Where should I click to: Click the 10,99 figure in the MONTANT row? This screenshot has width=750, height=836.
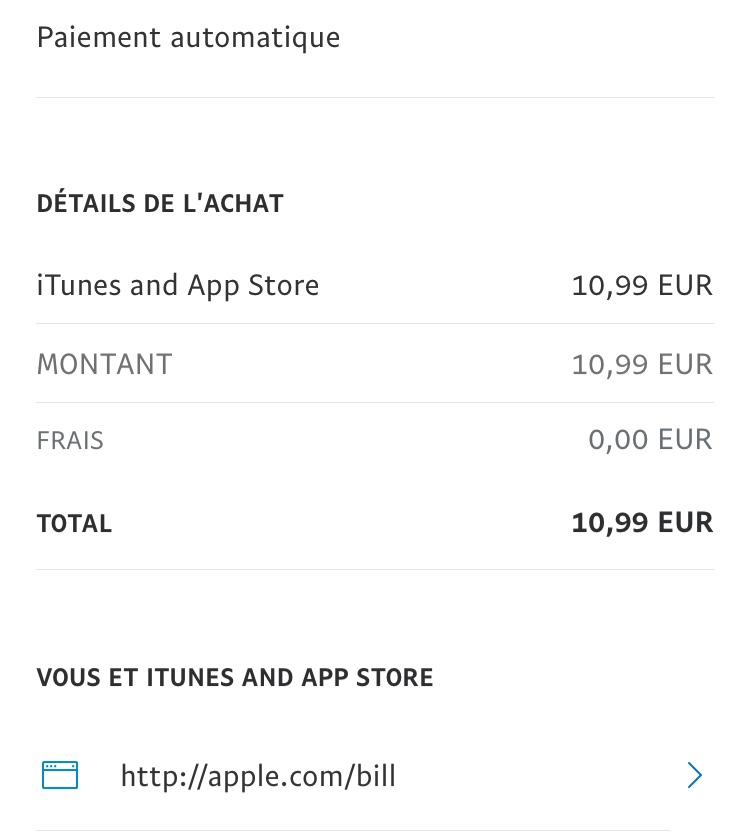pos(610,364)
